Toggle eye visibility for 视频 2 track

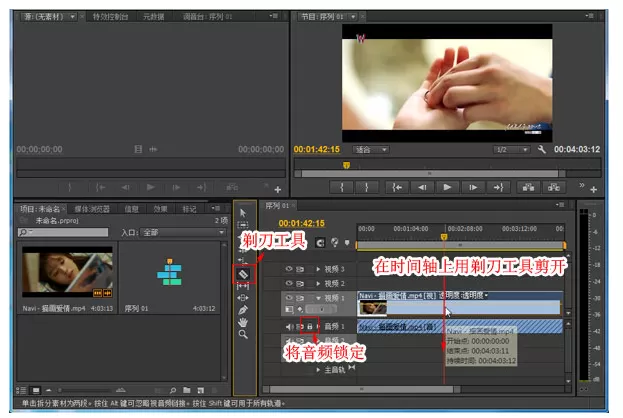click(289, 284)
